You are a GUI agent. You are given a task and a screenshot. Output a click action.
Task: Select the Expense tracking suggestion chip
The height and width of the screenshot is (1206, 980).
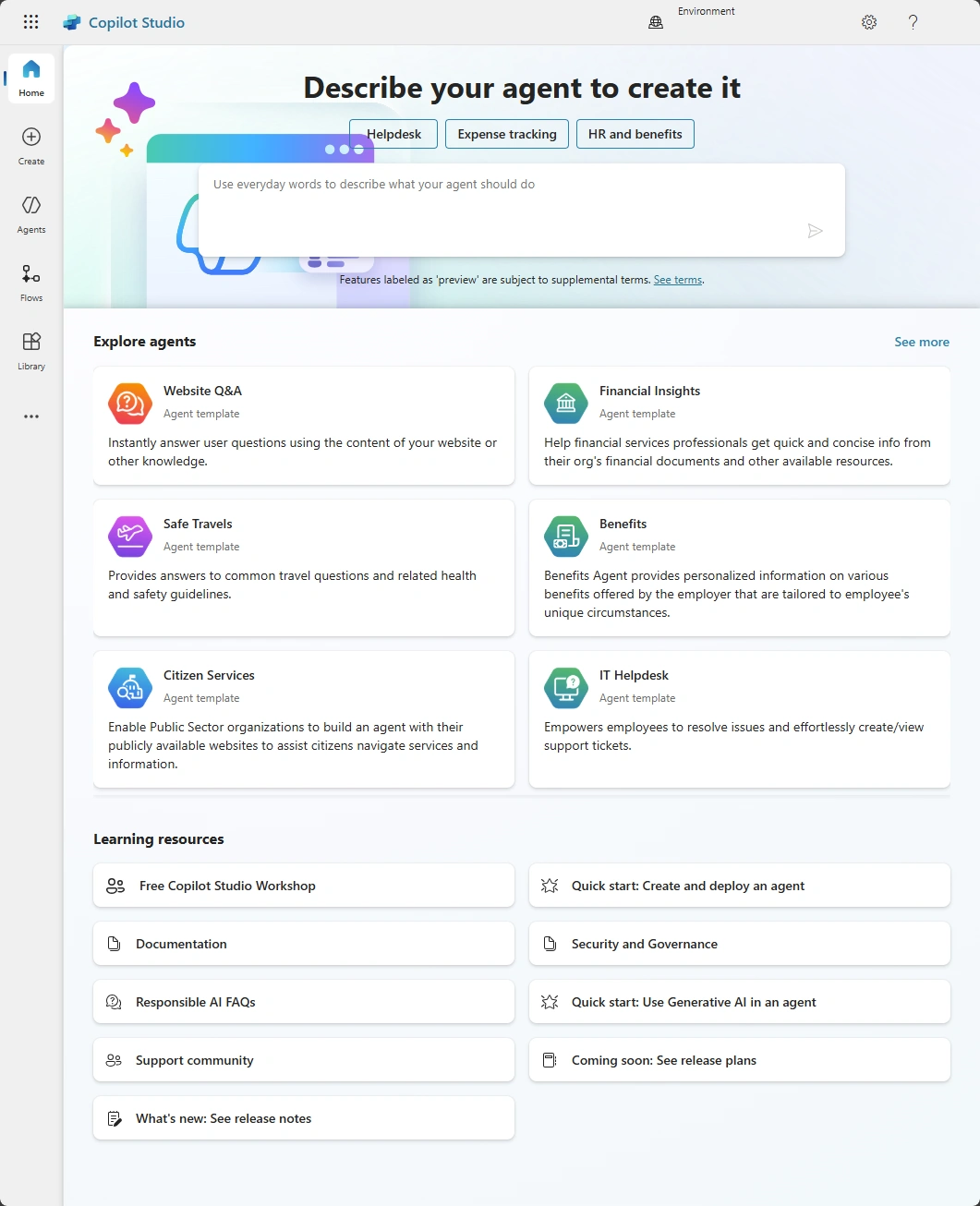click(x=507, y=134)
